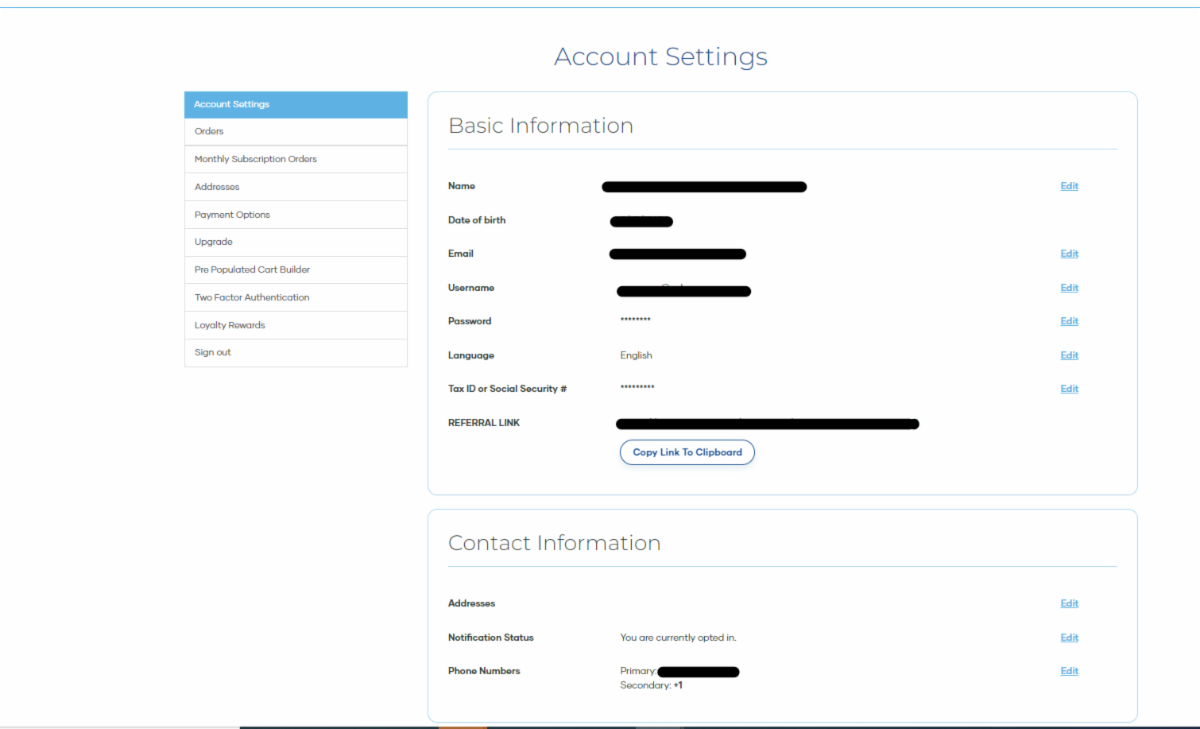Click Copy Link To Clipboard button

point(687,452)
